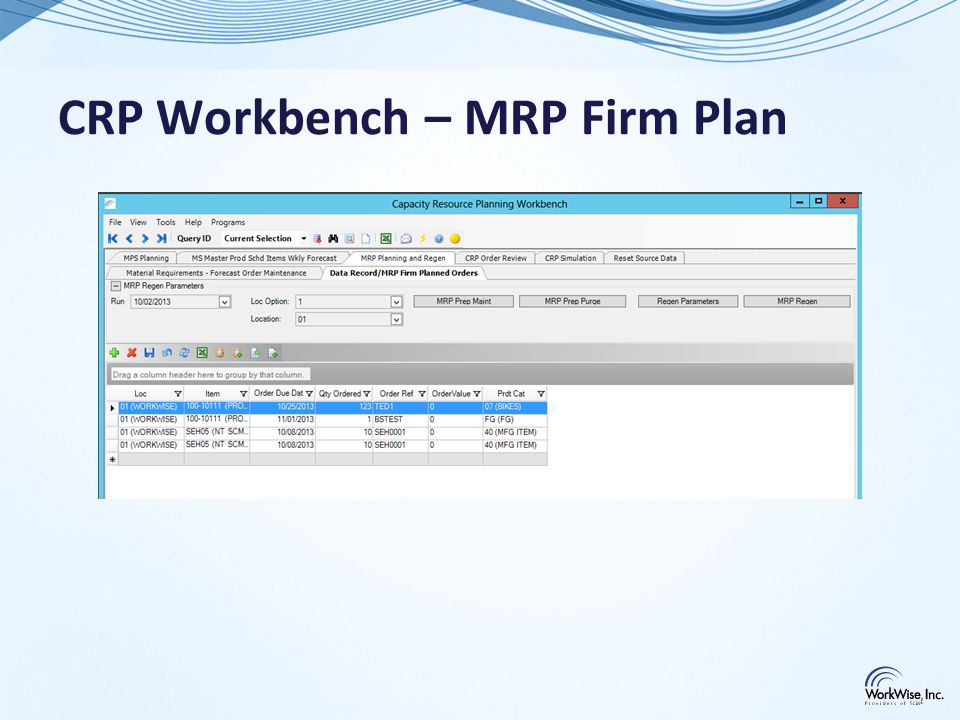Save grid with blue floppy disk icon
The image size is (960, 720).
point(149,353)
